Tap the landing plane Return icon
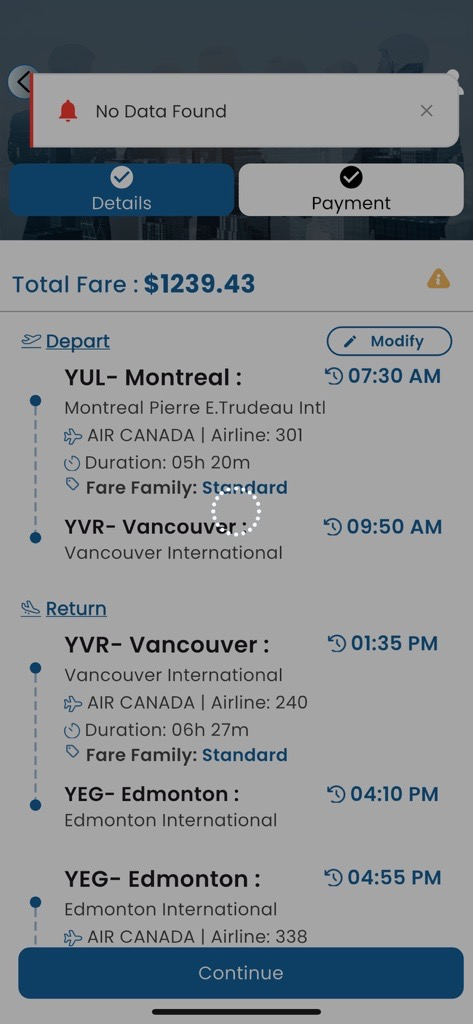The width and height of the screenshot is (473, 1024). pyautogui.click(x=31, y=609)
